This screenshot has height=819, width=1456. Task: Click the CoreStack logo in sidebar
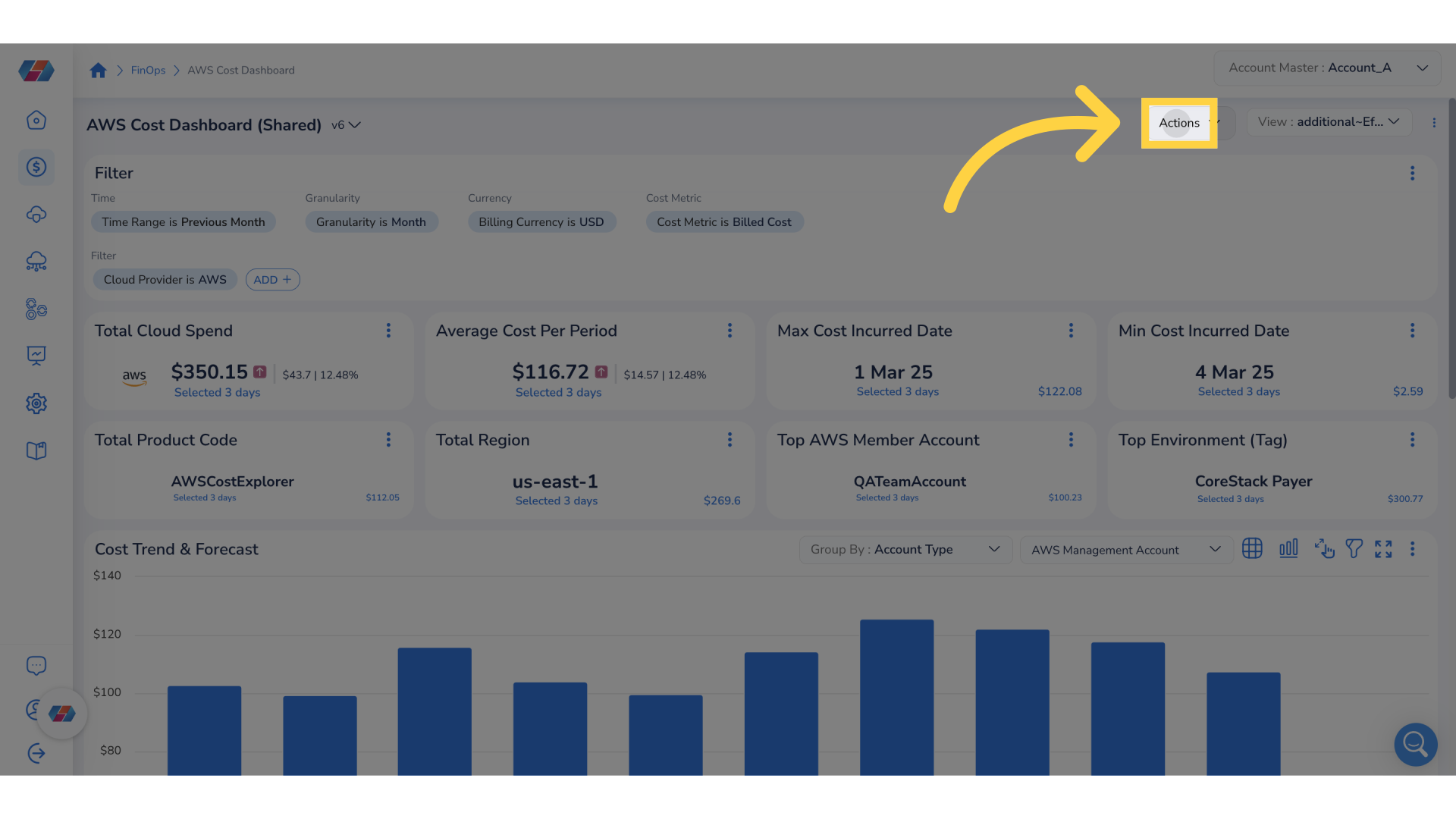pyautogui.click(x=36, y=71)
